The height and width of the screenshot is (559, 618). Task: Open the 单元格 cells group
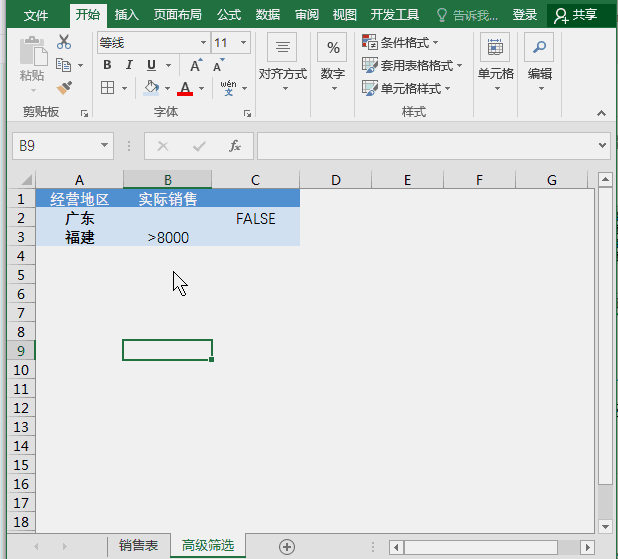(495, 63)
